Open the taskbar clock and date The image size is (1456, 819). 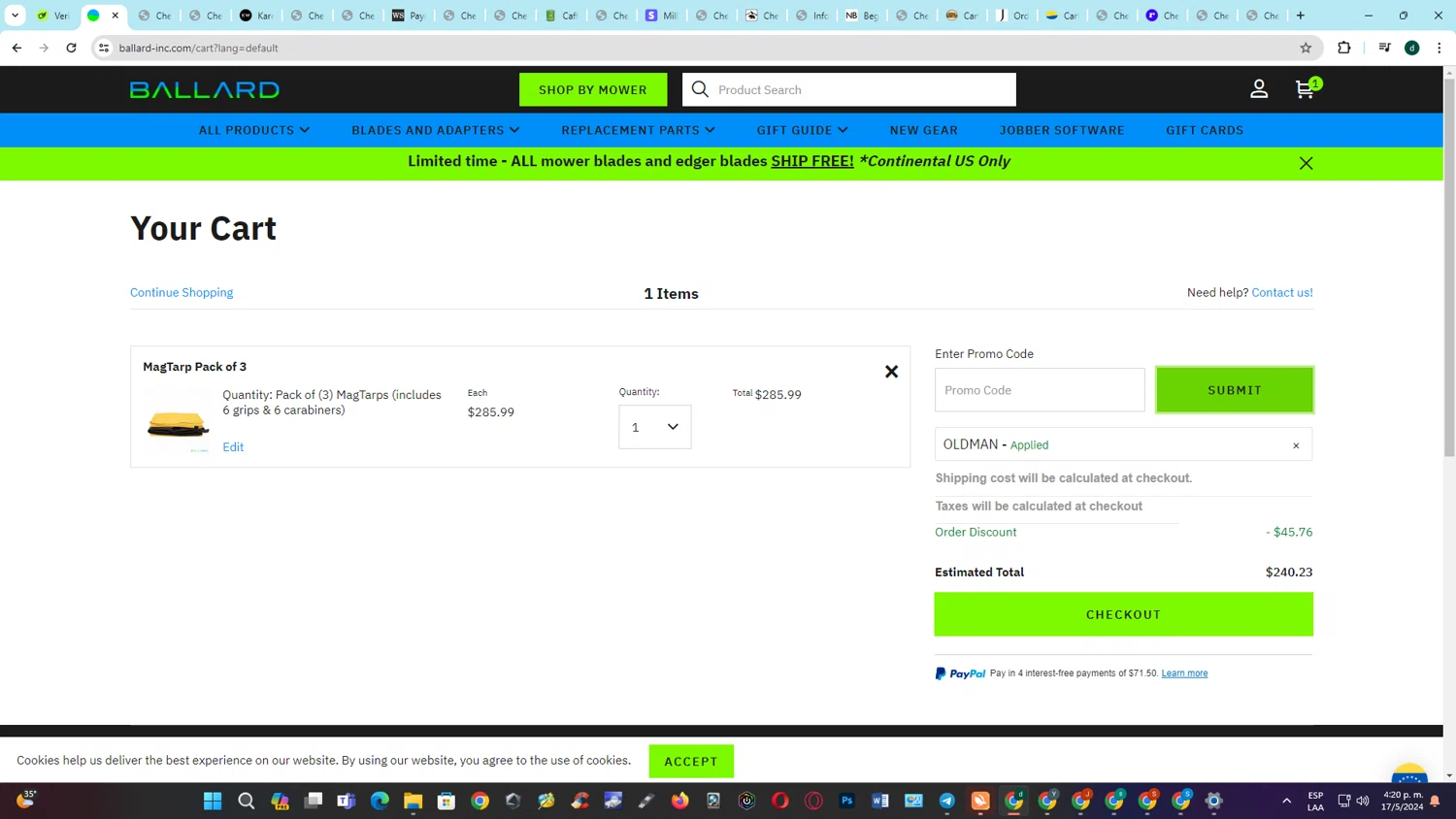1403,801
